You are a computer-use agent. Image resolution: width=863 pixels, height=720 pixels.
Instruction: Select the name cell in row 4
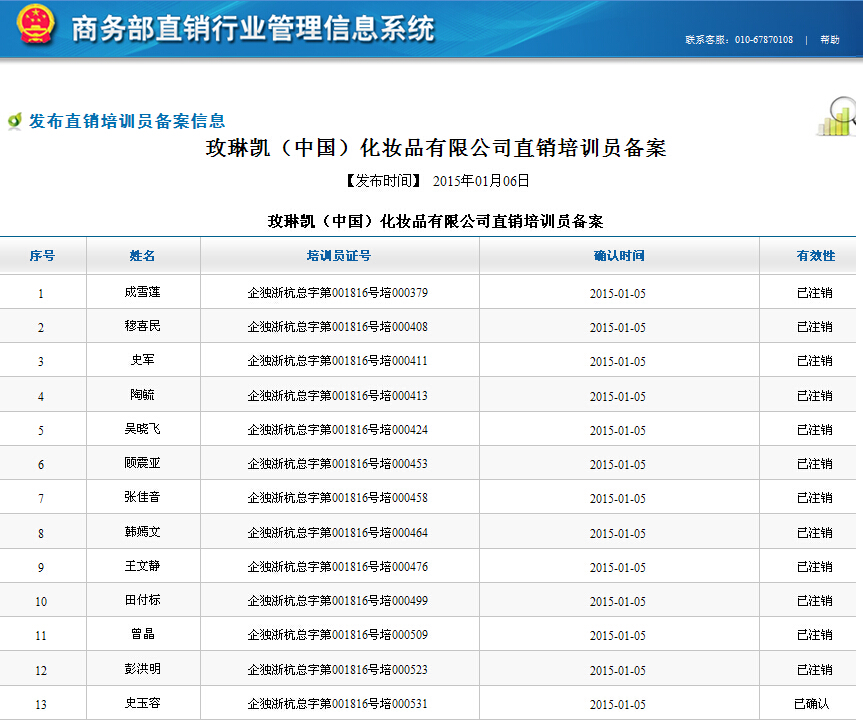143,395
